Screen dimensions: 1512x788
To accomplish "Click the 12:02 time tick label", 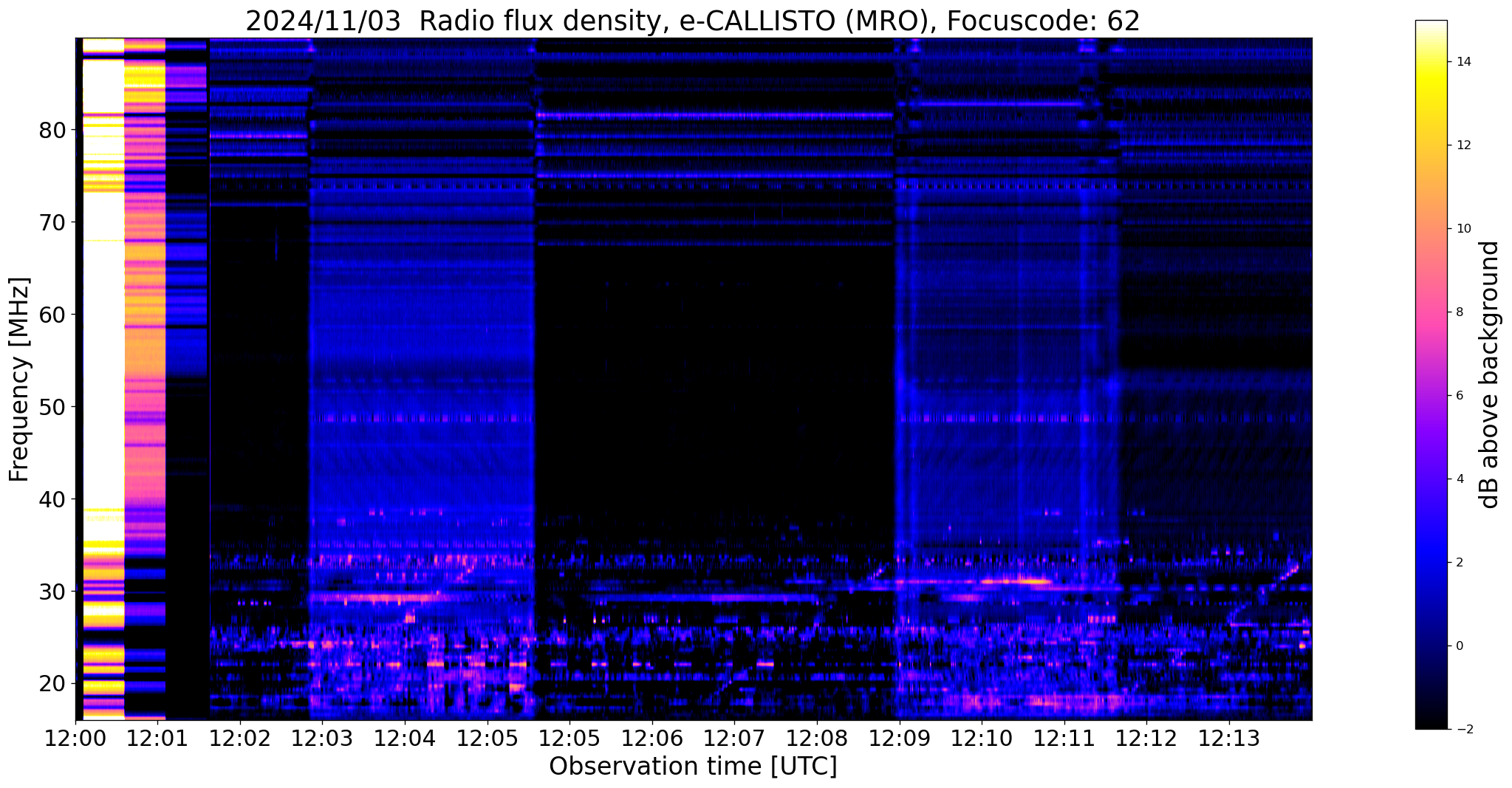I will point(240,739).
